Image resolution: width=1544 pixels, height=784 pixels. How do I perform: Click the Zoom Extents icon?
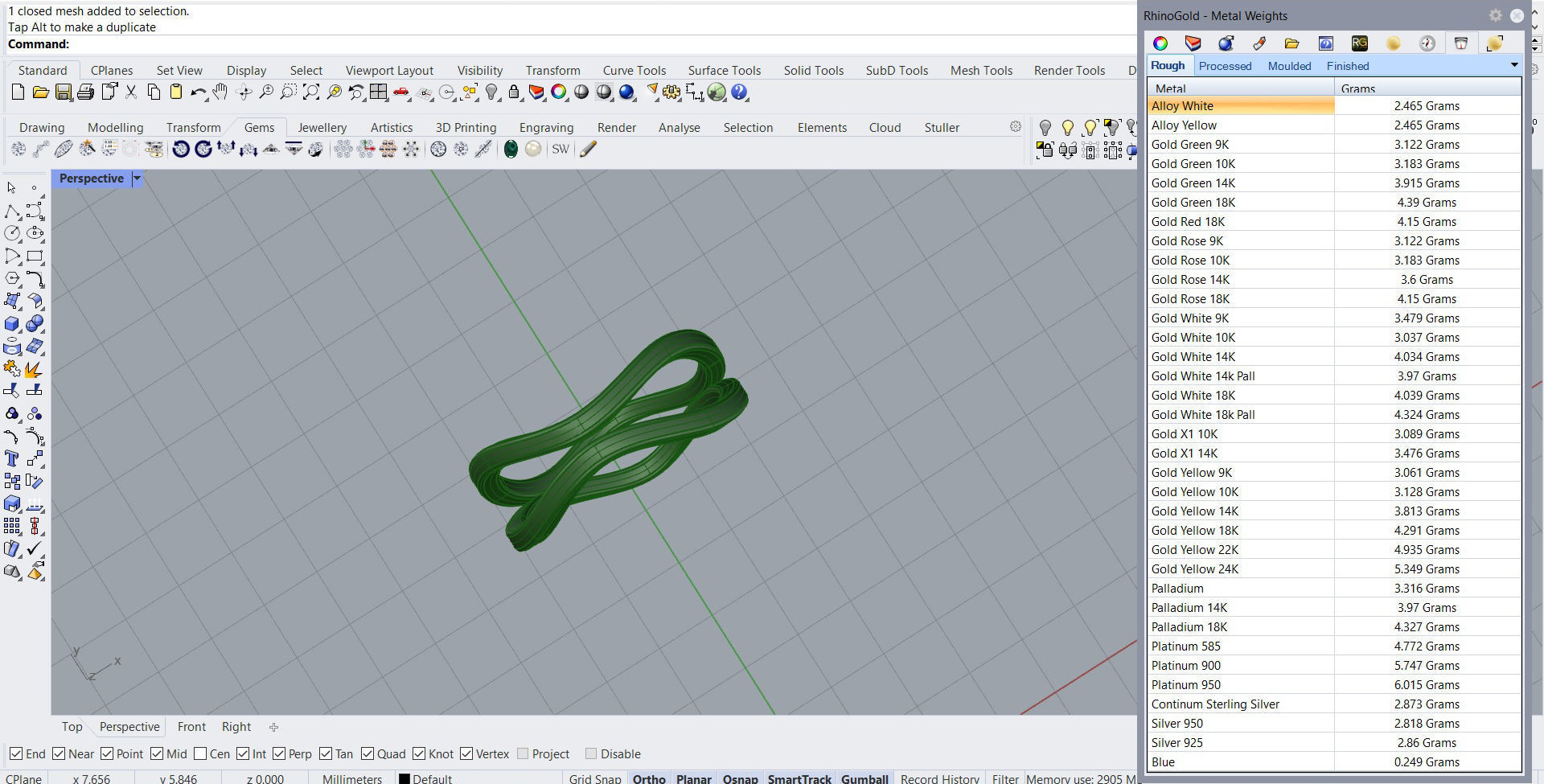click(310, 92)
